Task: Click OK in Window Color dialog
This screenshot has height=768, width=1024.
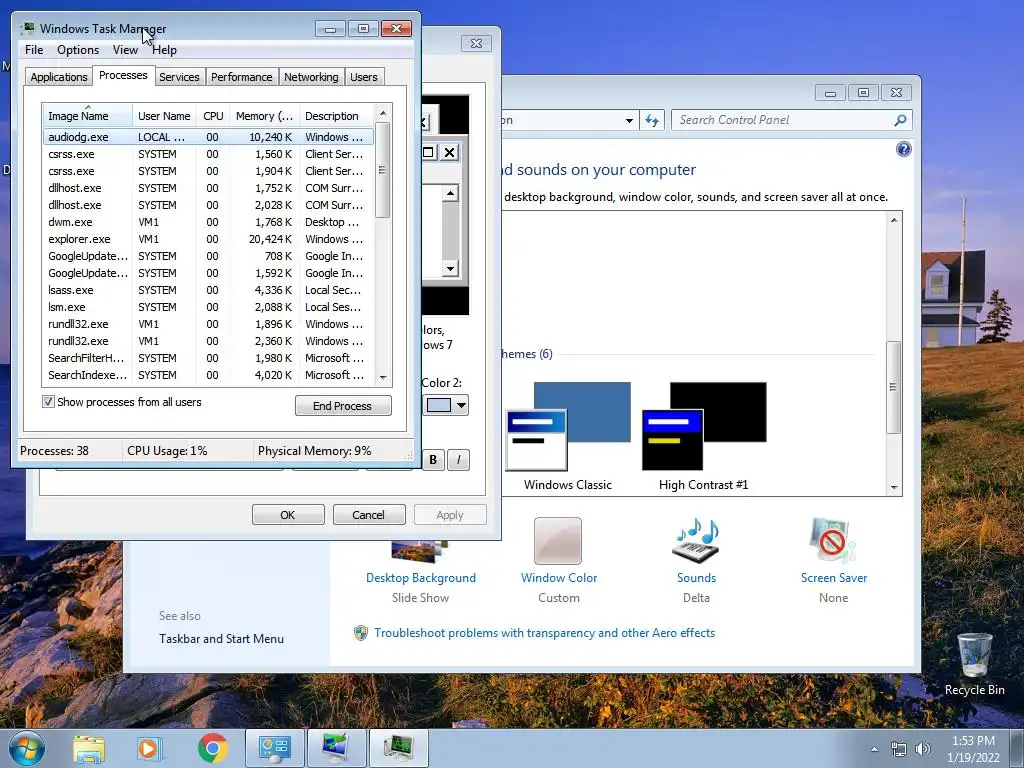Action: [x=288, y=515]
